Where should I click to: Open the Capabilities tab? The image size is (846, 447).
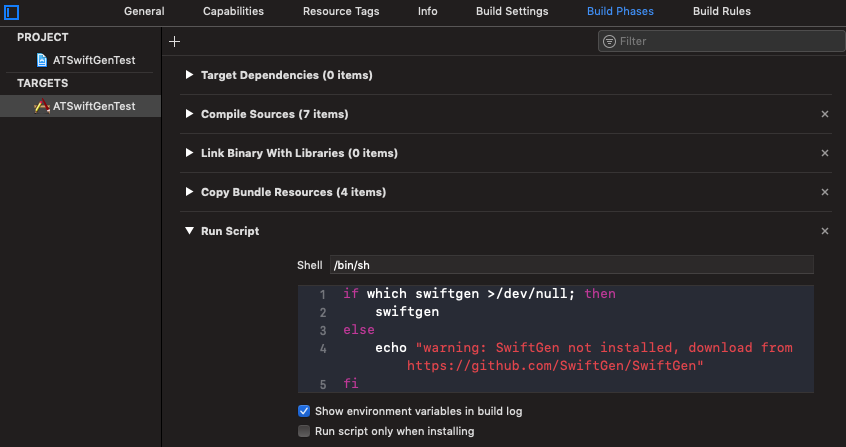[x=233, y=12]
